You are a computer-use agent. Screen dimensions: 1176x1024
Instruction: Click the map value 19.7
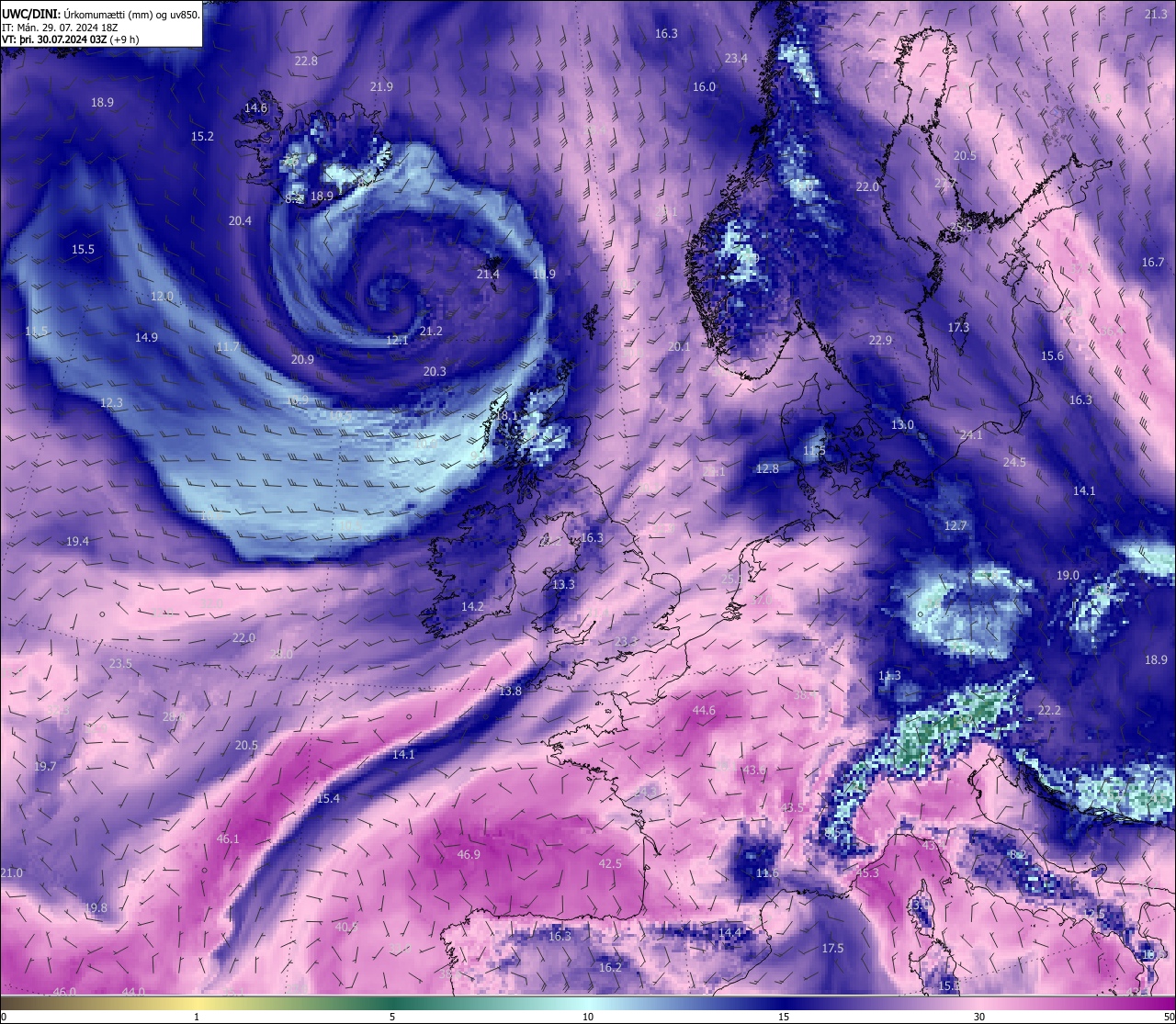tap(45, 767)
